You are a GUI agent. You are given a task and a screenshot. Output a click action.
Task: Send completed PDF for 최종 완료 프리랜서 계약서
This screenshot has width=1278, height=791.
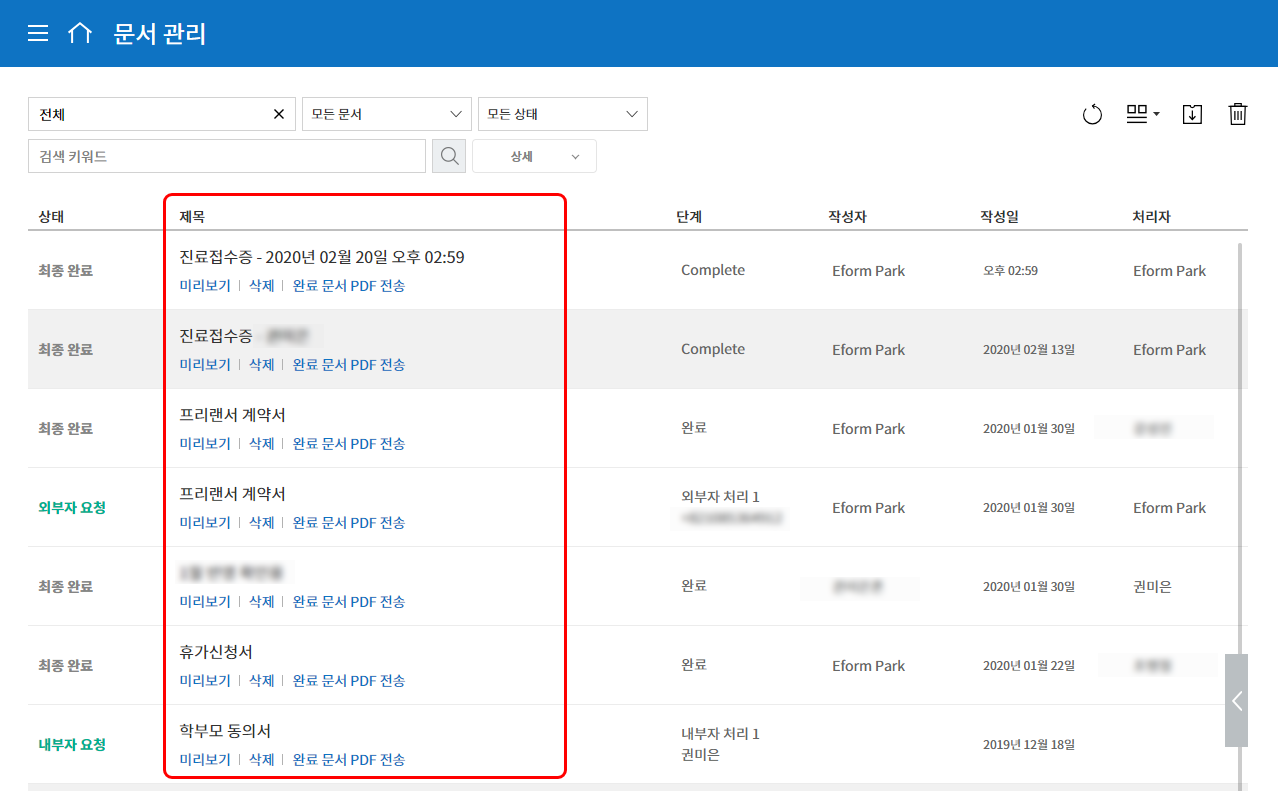pyautogui.click(x=349, y=444)
